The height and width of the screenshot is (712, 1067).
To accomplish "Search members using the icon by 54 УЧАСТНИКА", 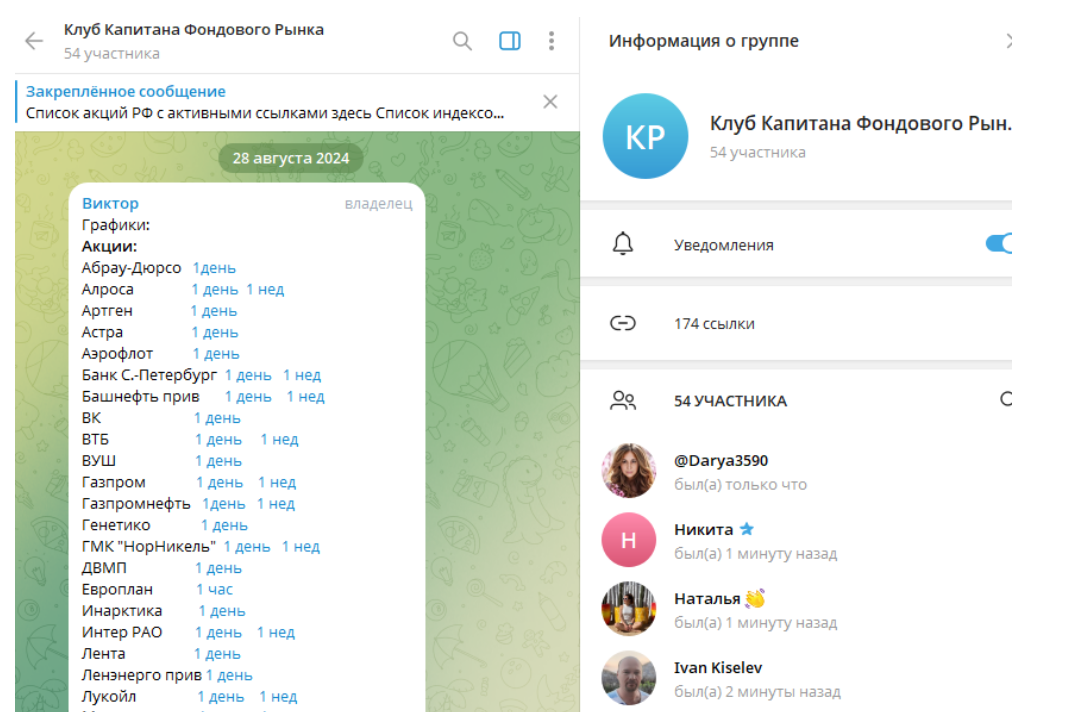I will tap(1006, 399).
